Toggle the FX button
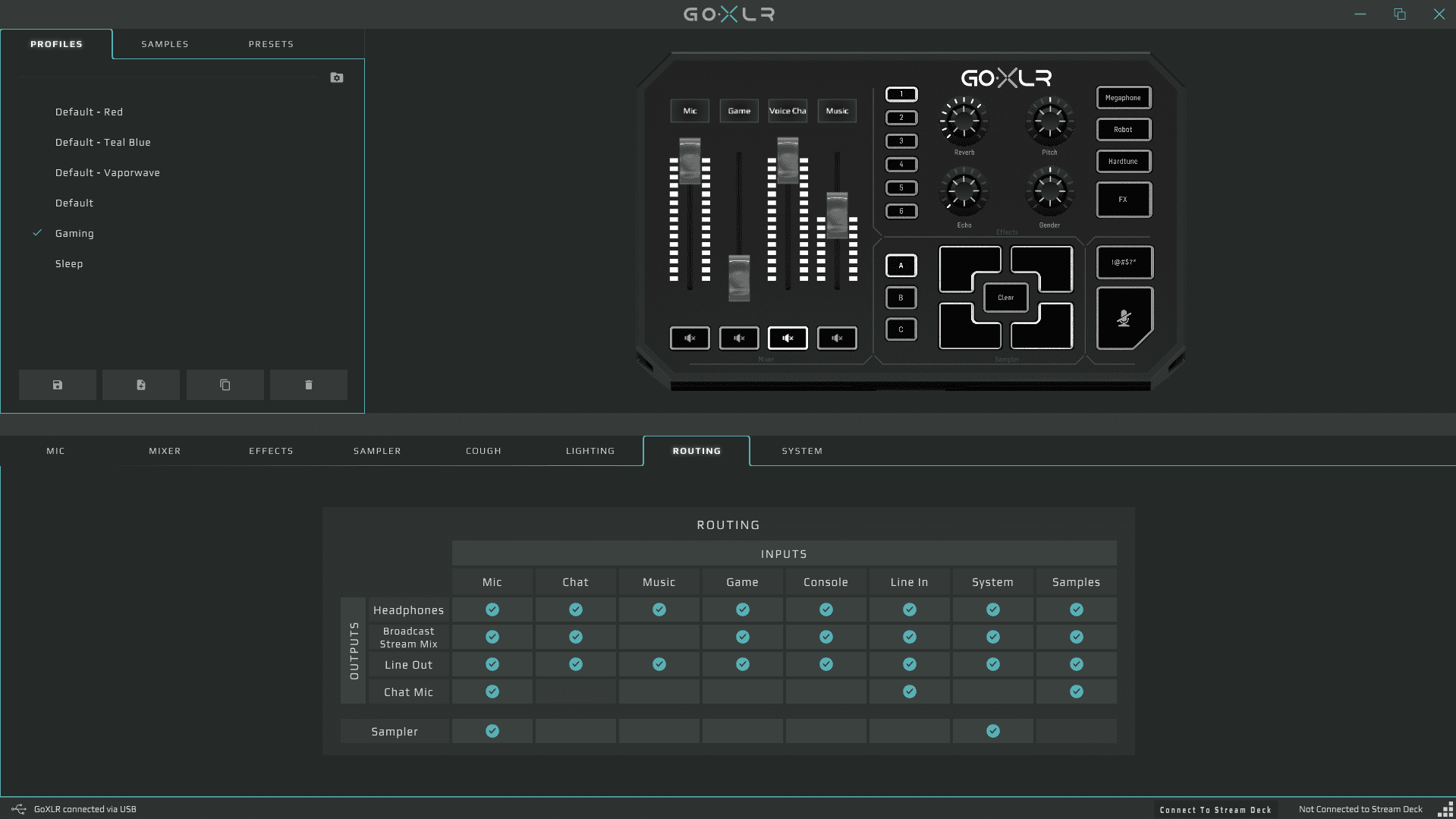The width and height of the screenshot is (1456, 819). [1124, 200]
